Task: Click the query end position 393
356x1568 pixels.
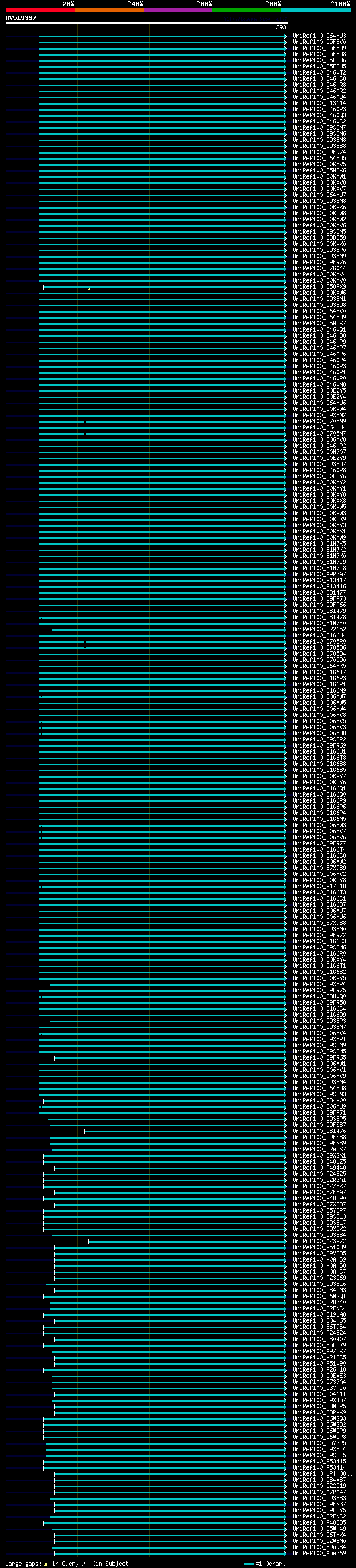Action: [281, 27]
